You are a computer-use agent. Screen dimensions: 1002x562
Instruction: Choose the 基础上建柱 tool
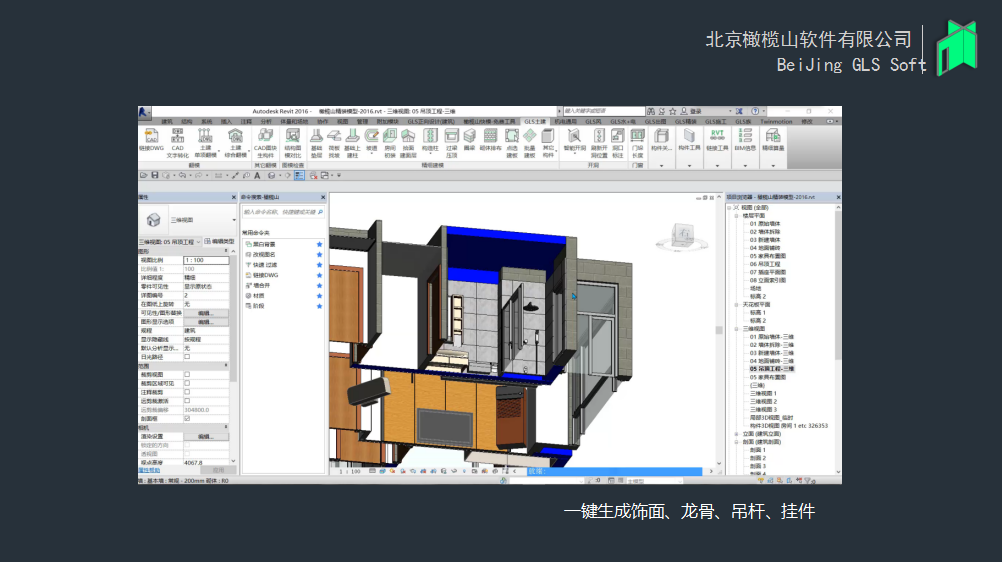pos(352,143)
